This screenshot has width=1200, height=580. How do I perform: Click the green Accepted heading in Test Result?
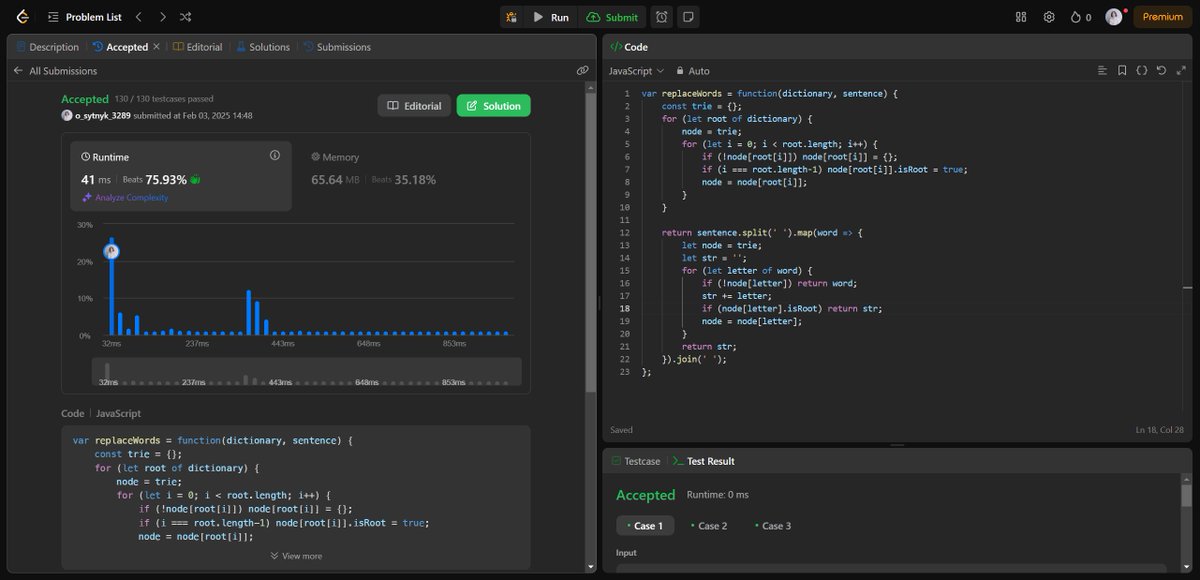(x=645, y=495)
